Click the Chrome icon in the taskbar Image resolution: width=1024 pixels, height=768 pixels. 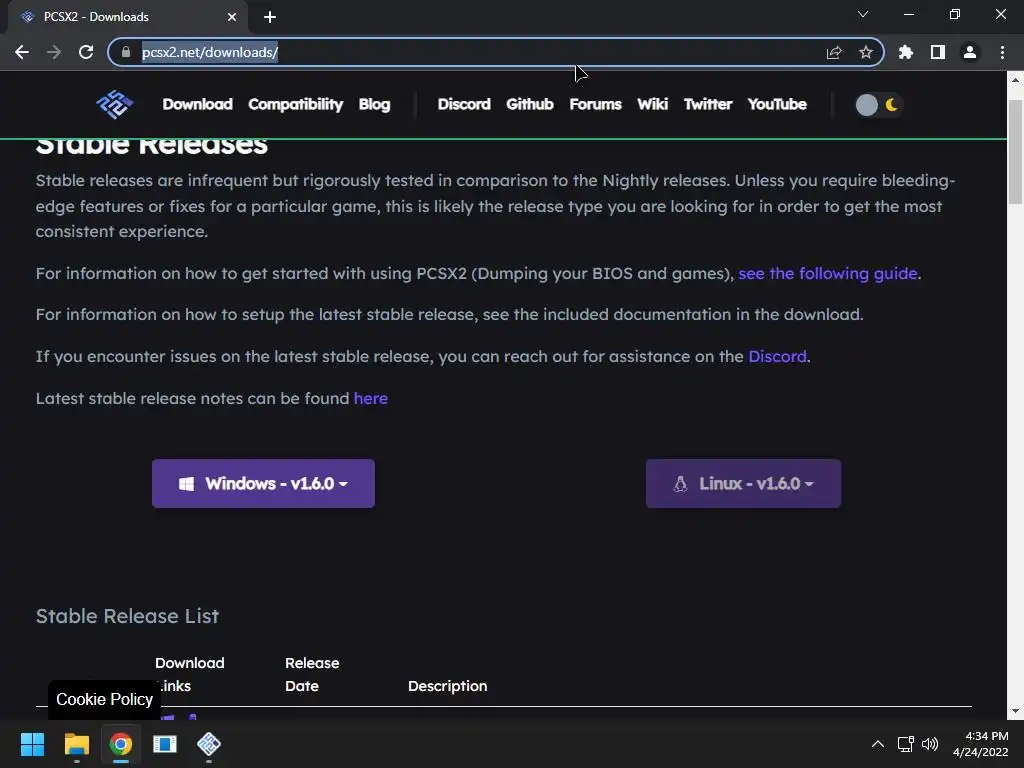tap(121, 744)
